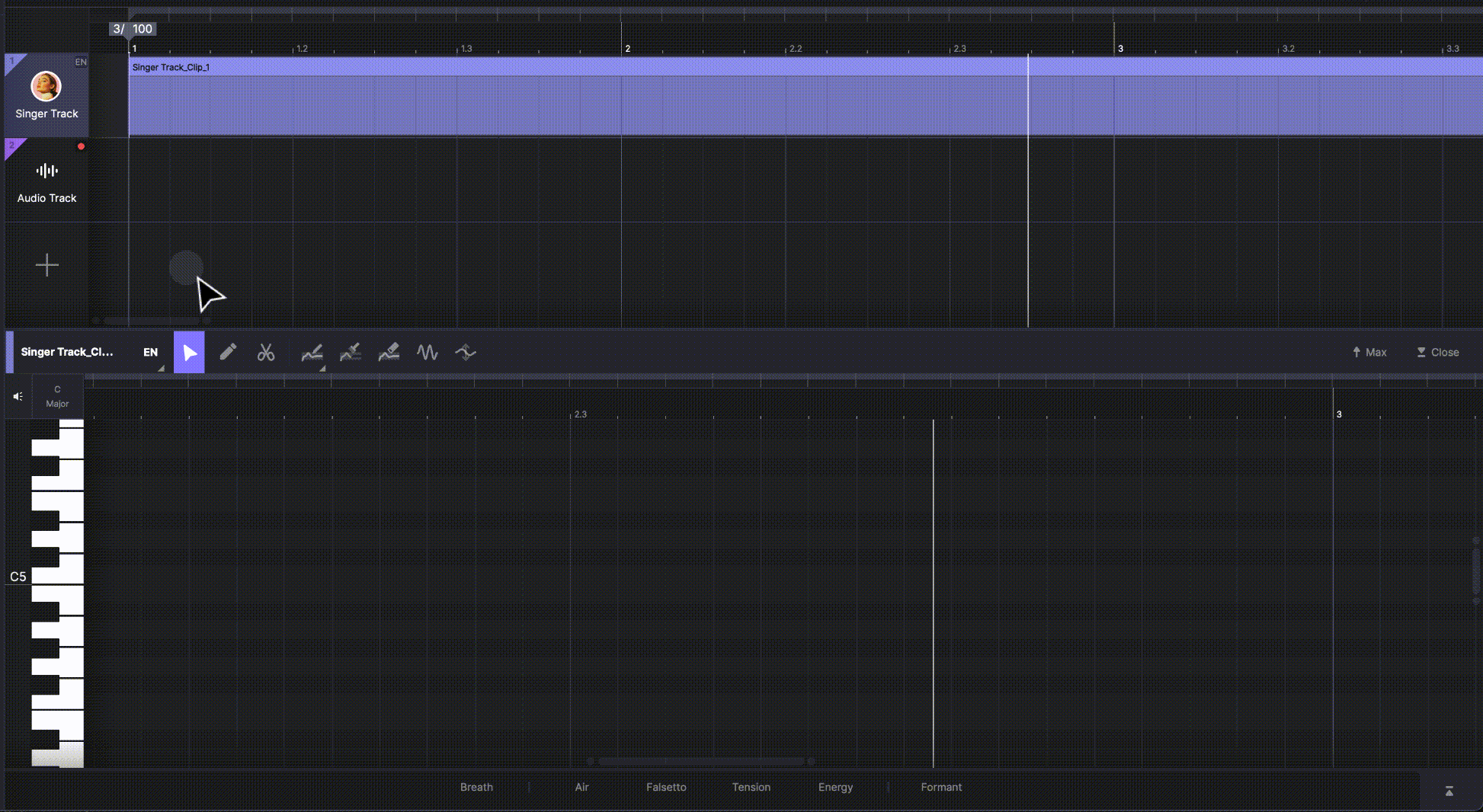Click the 2.2 beat mark on arrangement ruler
This screenshot has width=1483, height=812.
point(796,49)
